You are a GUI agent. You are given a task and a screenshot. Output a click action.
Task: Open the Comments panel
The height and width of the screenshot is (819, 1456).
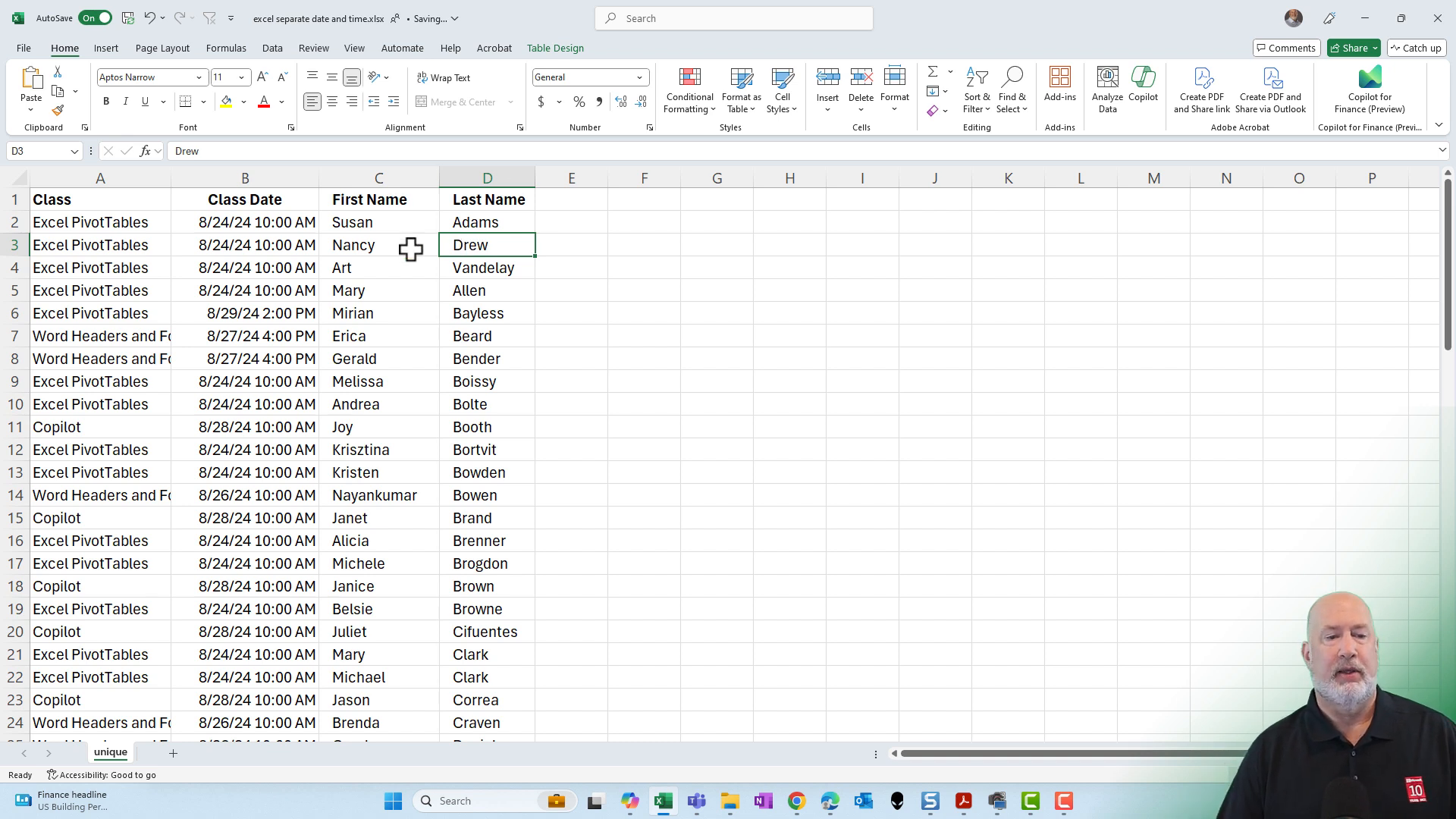(1286, 48)
